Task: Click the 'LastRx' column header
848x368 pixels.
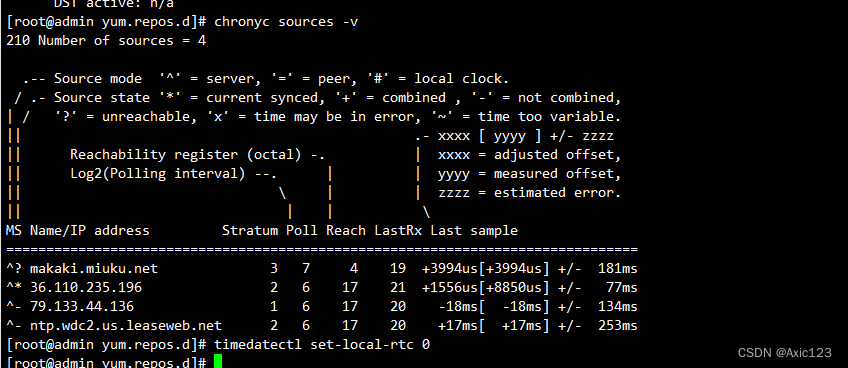Action: click(x=398, y=231)
